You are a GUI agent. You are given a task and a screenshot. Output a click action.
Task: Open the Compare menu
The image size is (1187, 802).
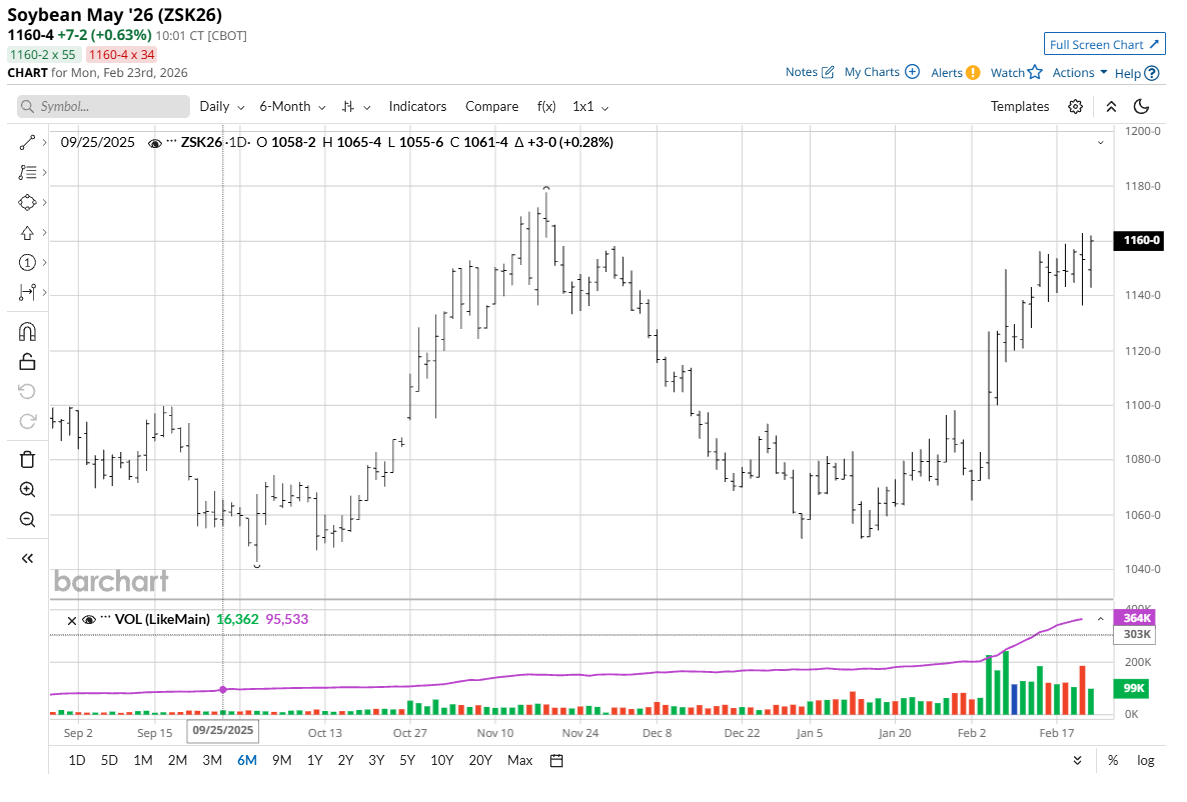[492, 107]
